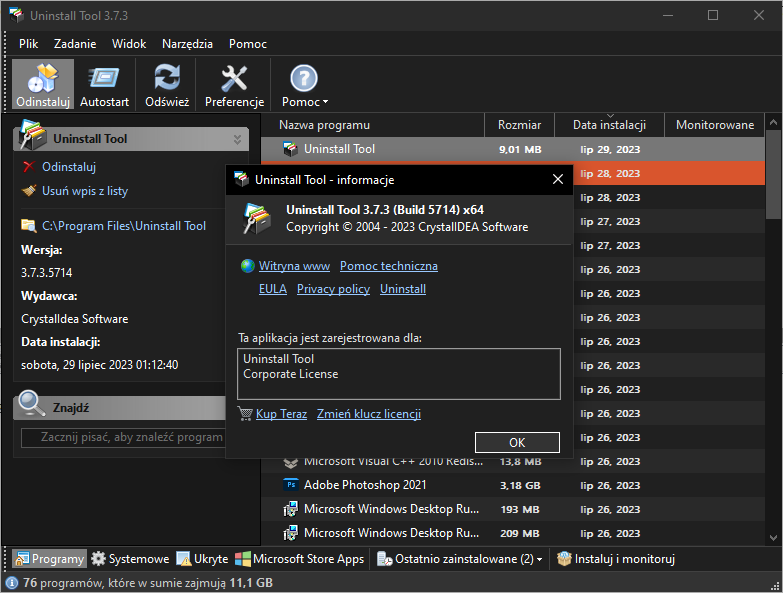This screenshot has height=593, width=783.
Task: Switch to Ukryte tab
Action: (x=202, y=559)
